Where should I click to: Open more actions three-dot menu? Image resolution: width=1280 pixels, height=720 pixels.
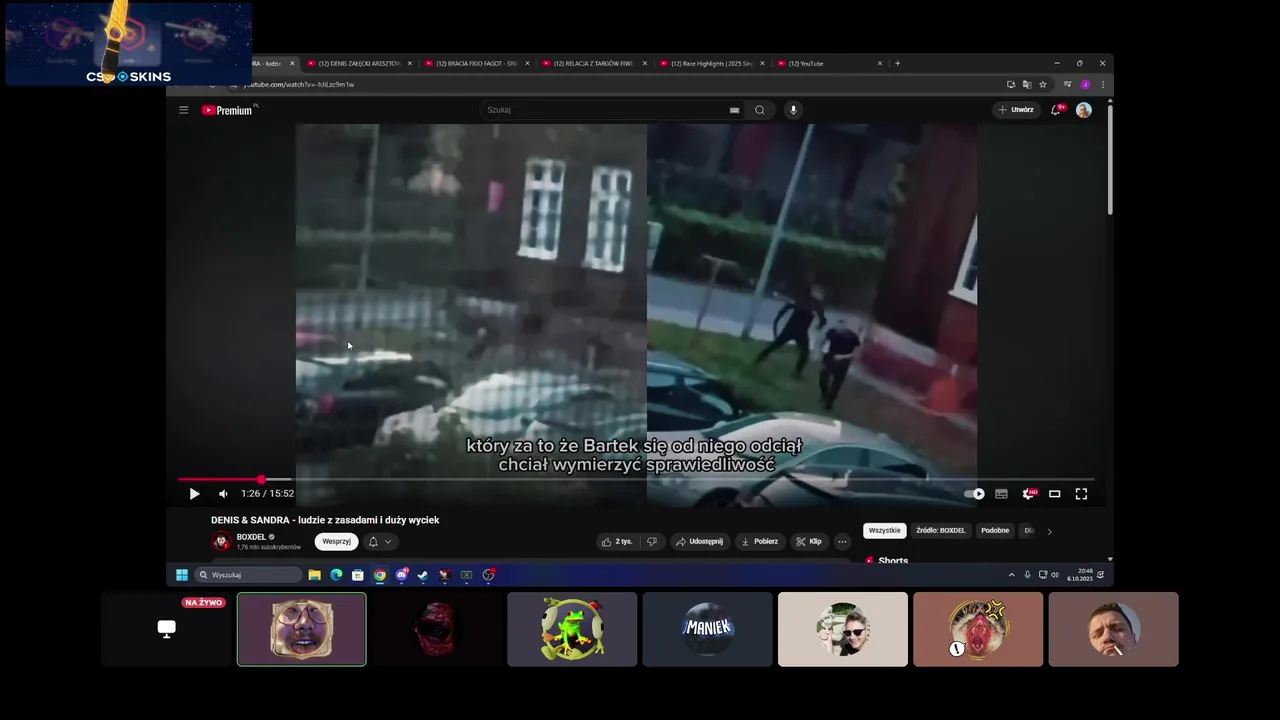click(842, 541)
